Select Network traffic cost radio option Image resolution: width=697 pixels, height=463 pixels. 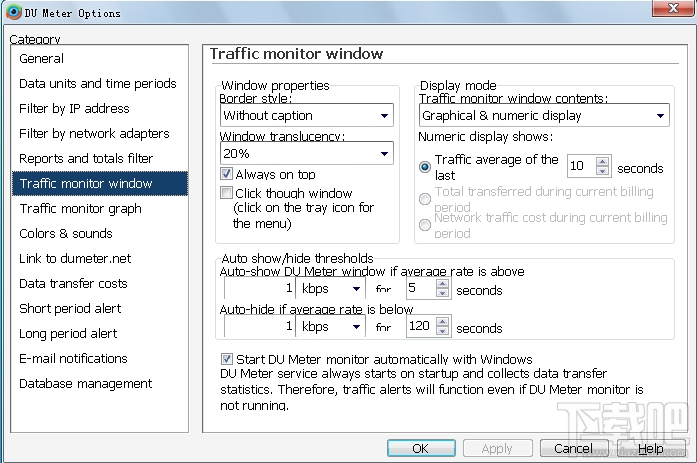click(425, 225)
